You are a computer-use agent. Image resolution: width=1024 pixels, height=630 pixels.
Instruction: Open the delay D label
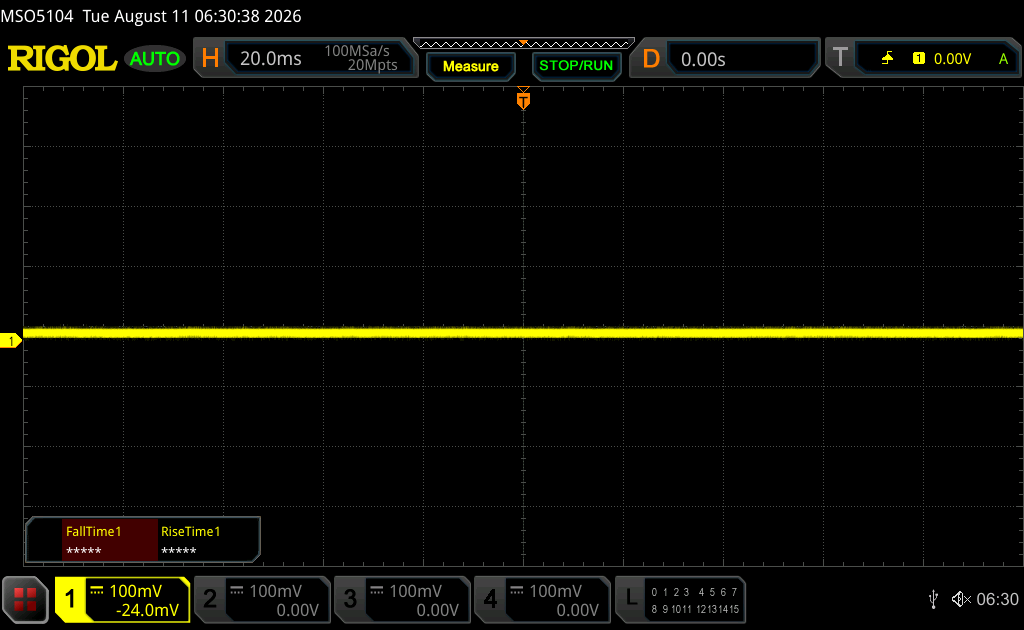(651, 59)
